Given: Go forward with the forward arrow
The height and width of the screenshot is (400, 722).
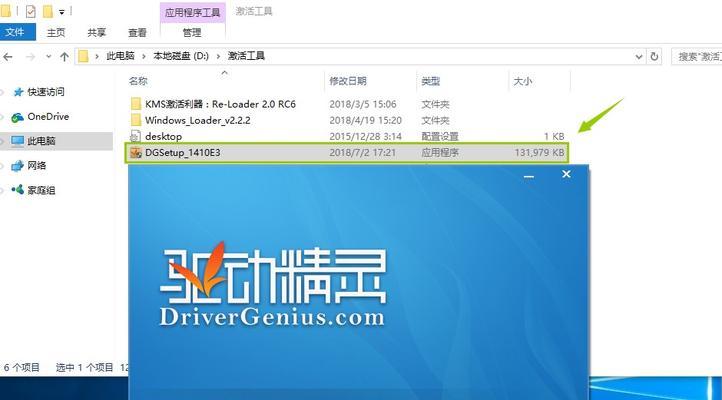Looking at the screenshot, I should click(30, 57).
